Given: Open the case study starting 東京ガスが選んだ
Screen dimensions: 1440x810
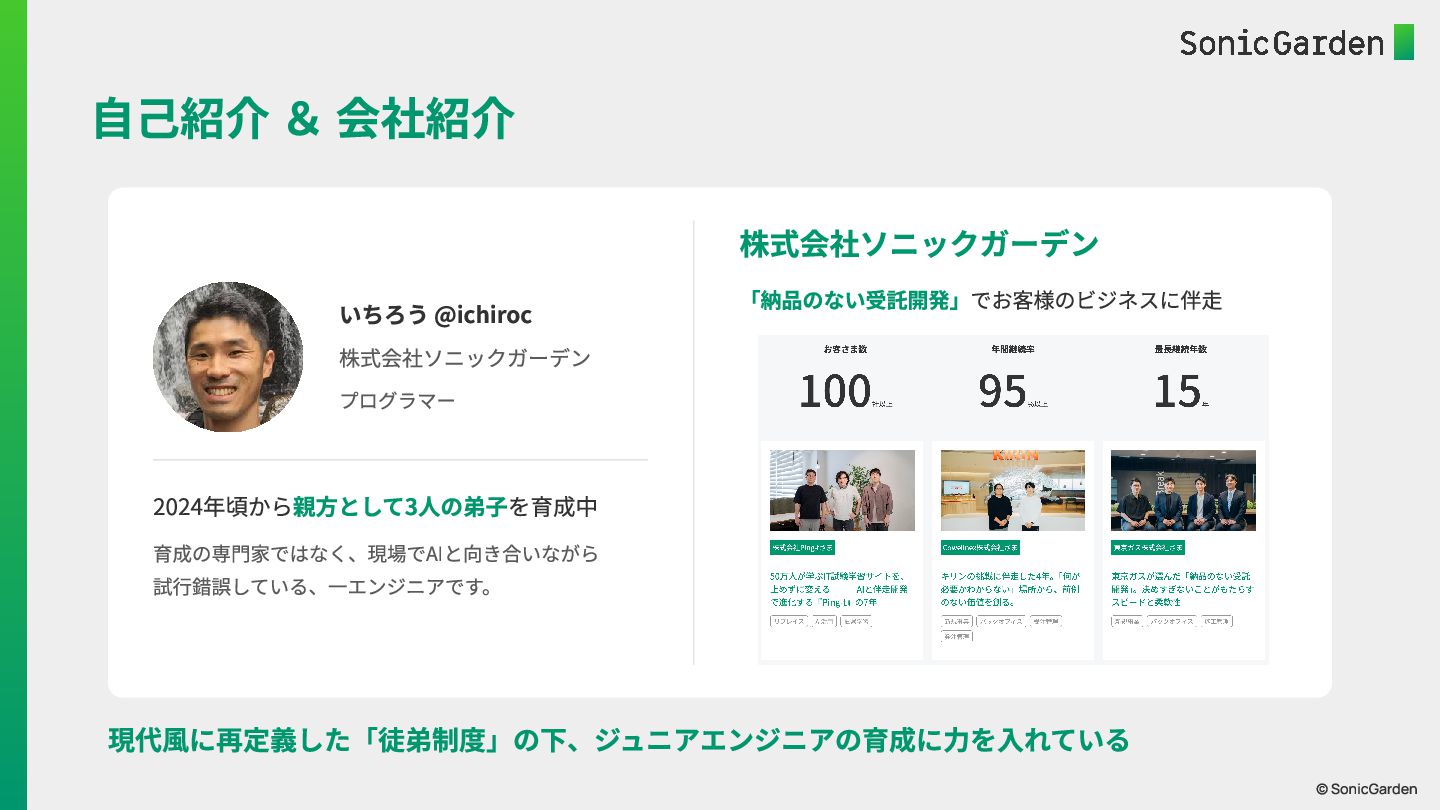Looking at the screenshot, I should coord(1182,589).
